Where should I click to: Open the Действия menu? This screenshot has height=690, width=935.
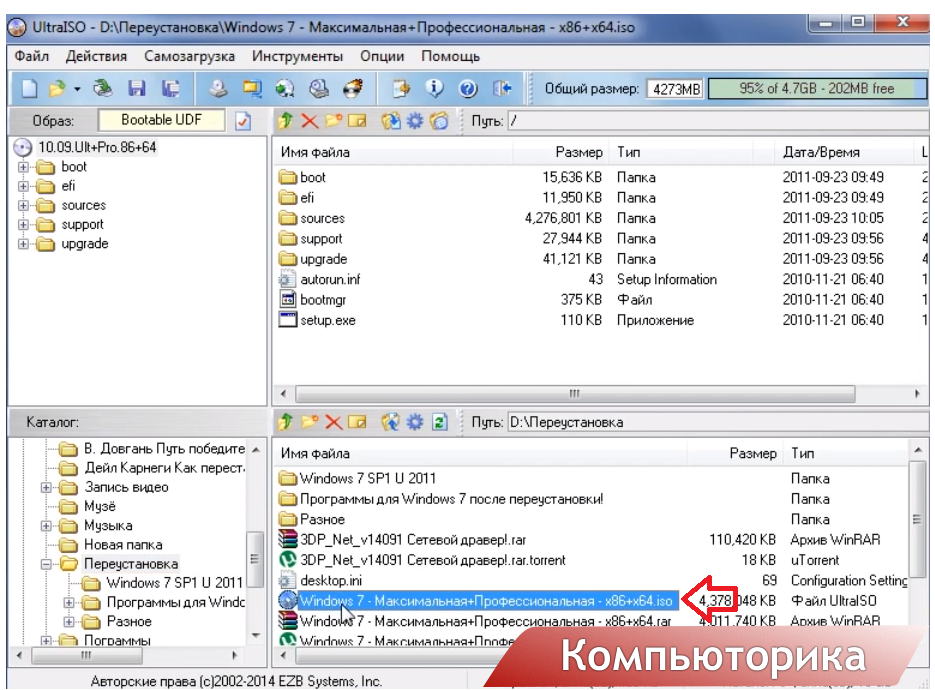point(96,56)
